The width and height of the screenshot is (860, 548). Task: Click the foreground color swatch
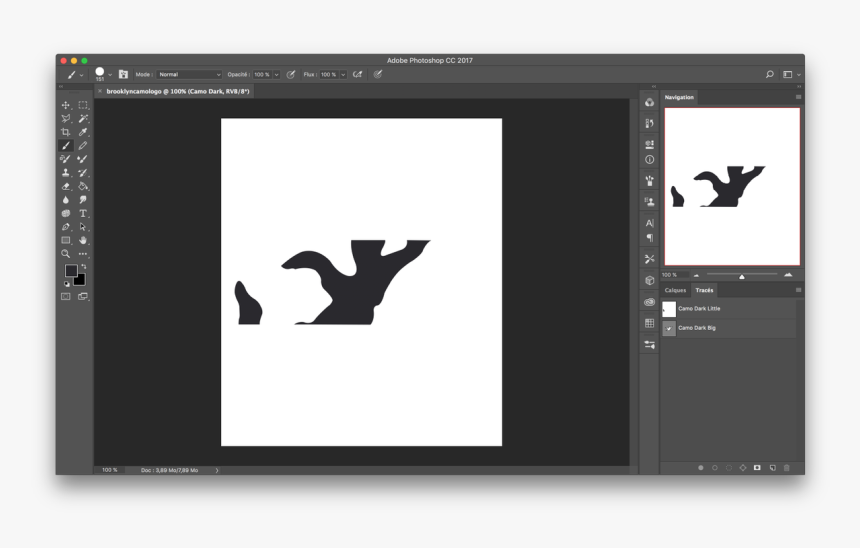click(x=71, y=271)
